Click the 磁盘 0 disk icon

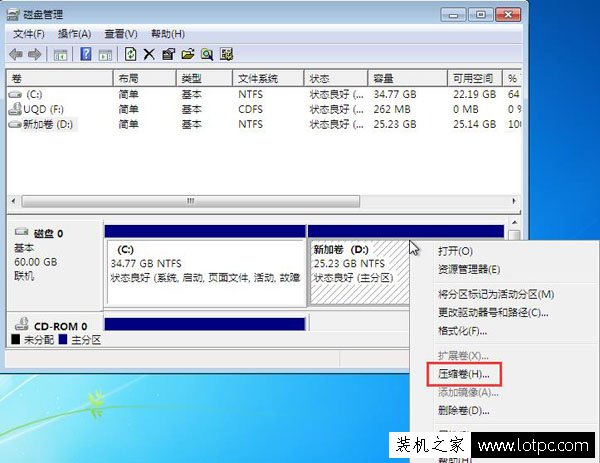(x=22, y=232)
